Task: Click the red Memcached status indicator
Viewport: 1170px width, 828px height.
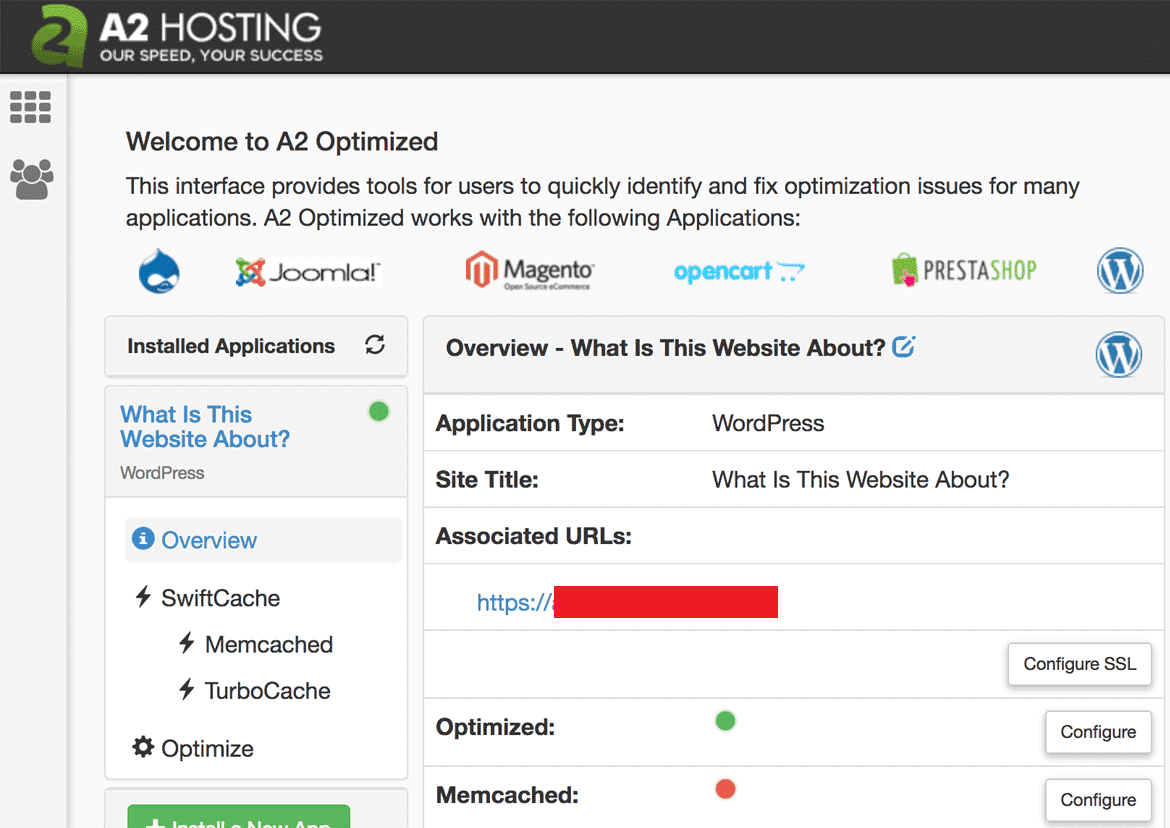Action: pos(725,788)
